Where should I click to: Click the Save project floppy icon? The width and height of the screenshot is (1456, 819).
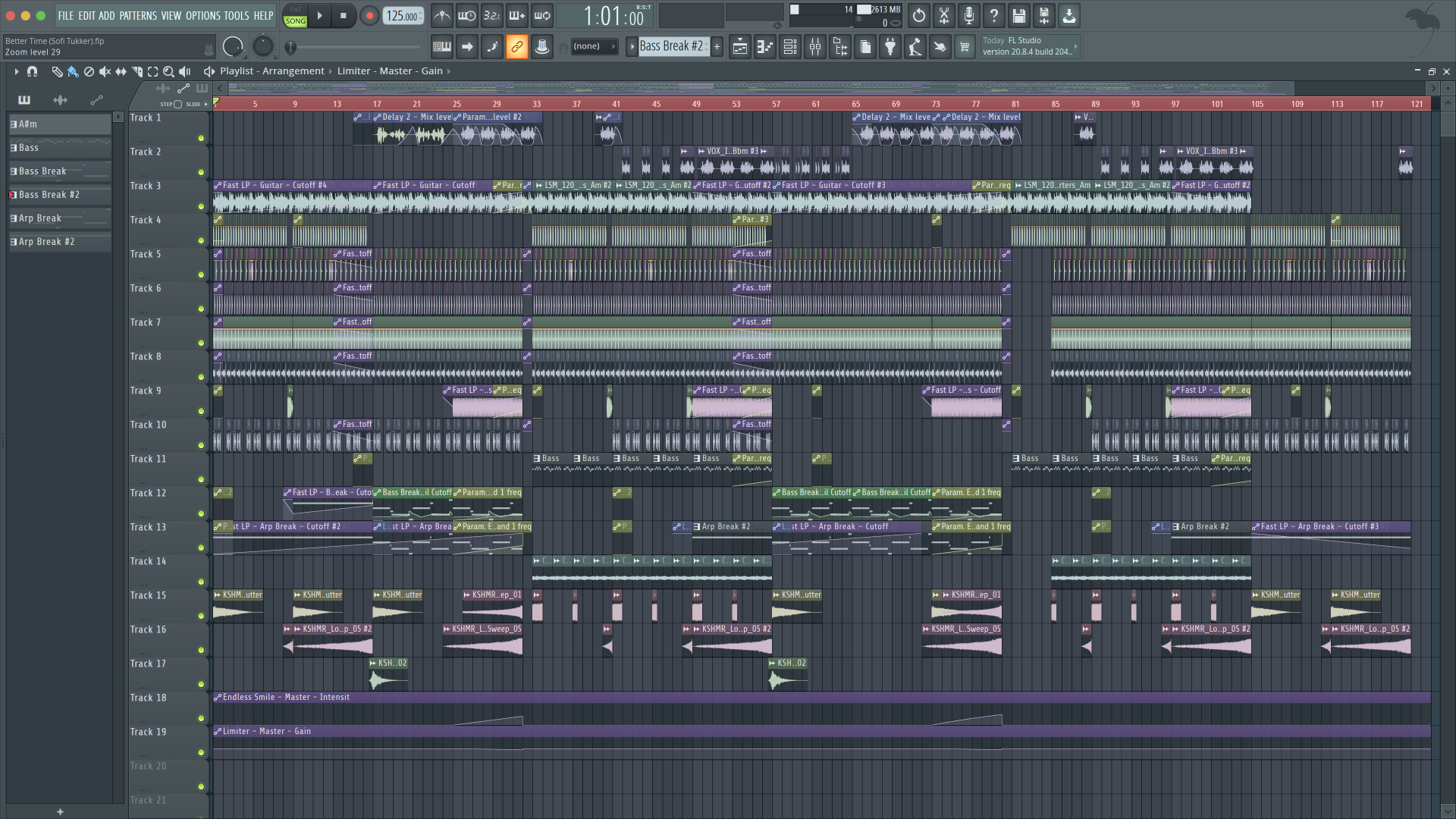click(x=1019, y=15)
